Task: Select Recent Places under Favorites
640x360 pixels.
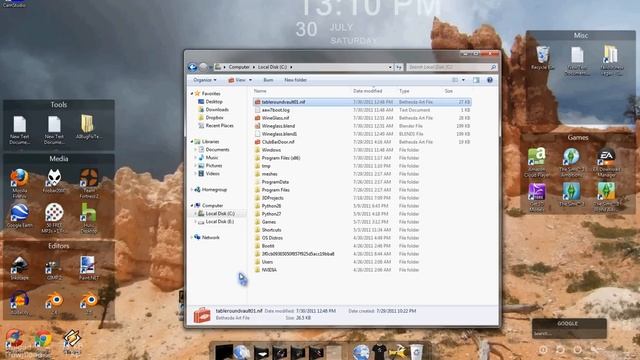Action: coord(216,126)
